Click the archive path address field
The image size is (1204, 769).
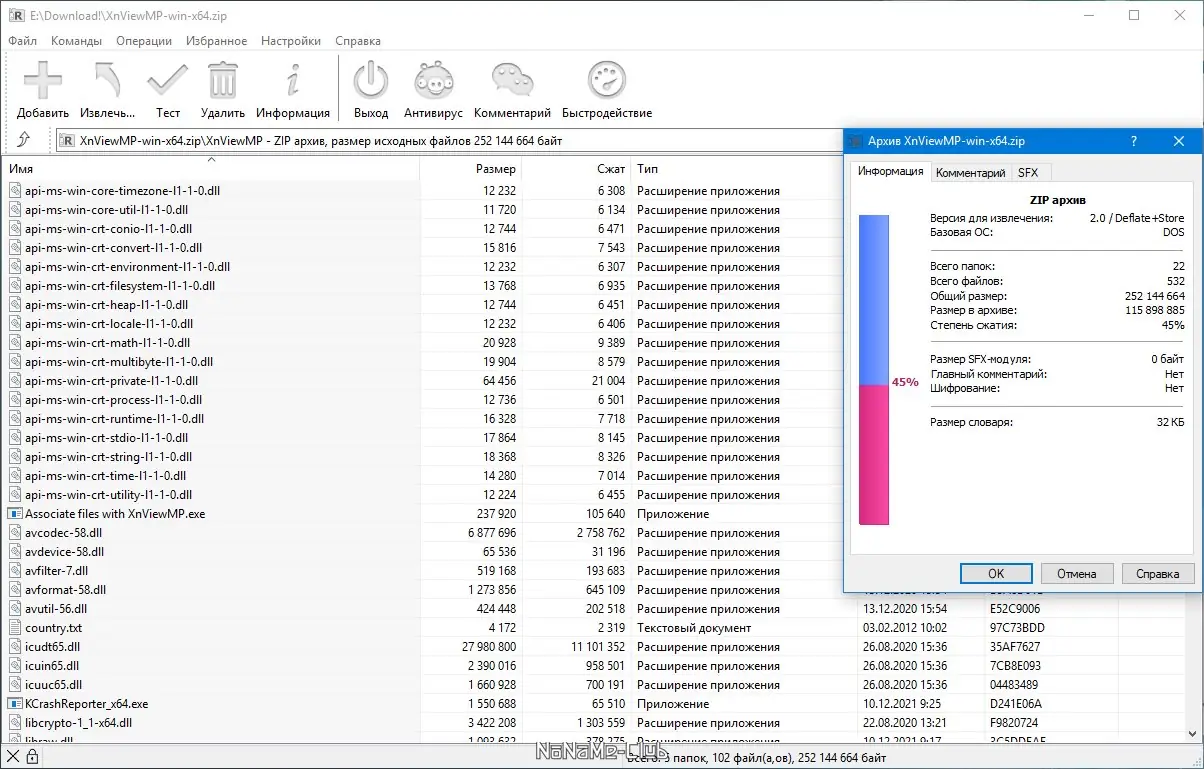[450, 141]
